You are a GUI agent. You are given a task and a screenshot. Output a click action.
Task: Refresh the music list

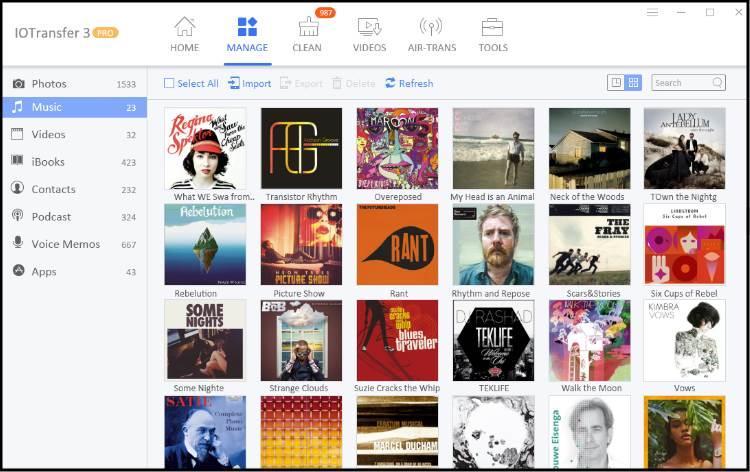[x=409, y=83]
